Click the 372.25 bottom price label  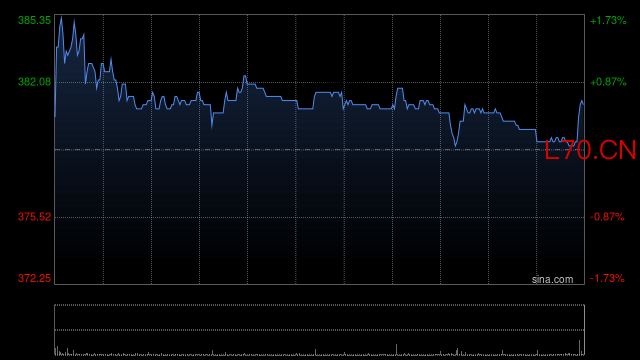(35, 278)
